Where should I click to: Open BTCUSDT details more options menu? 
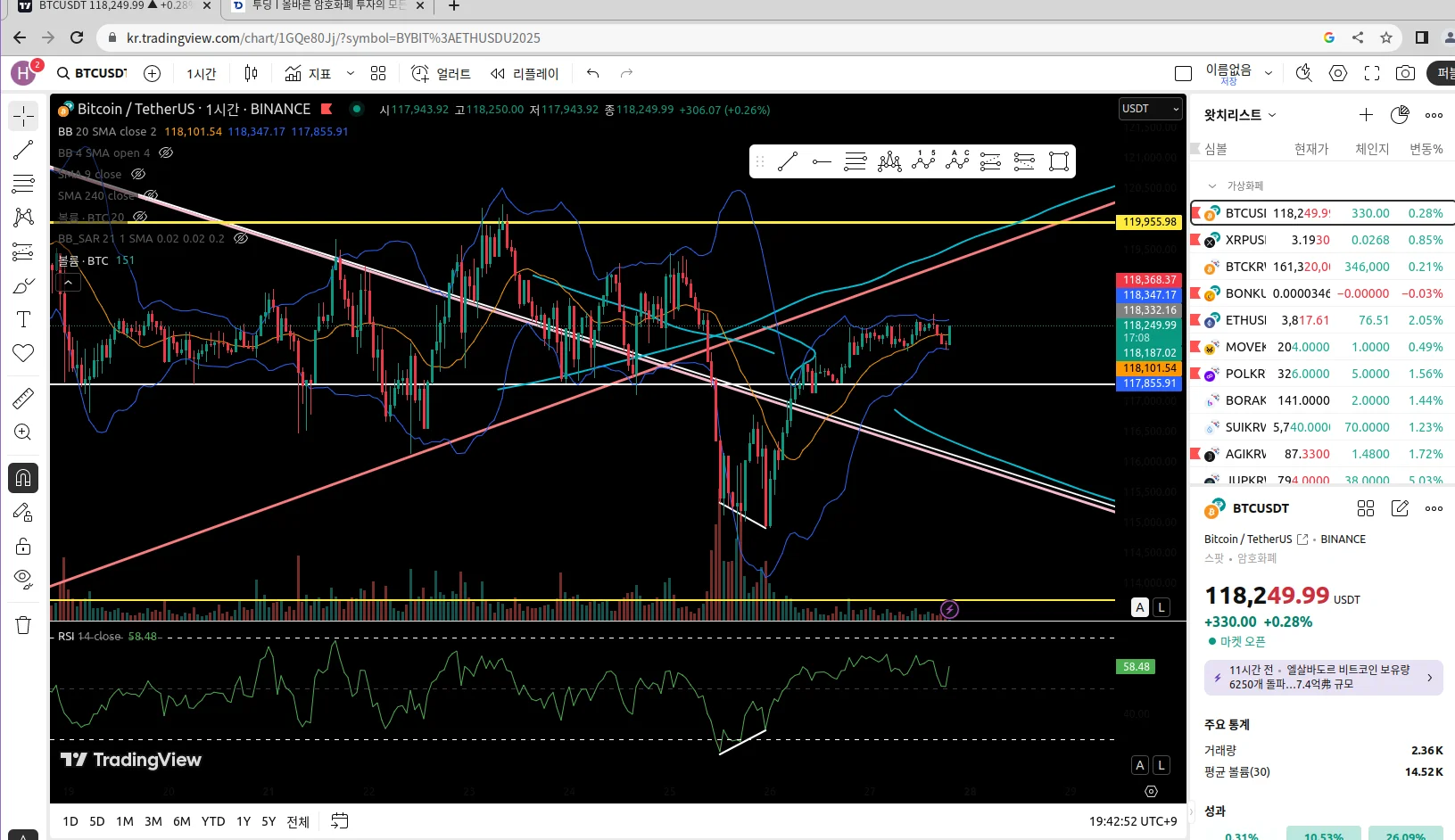[1434, 508]
